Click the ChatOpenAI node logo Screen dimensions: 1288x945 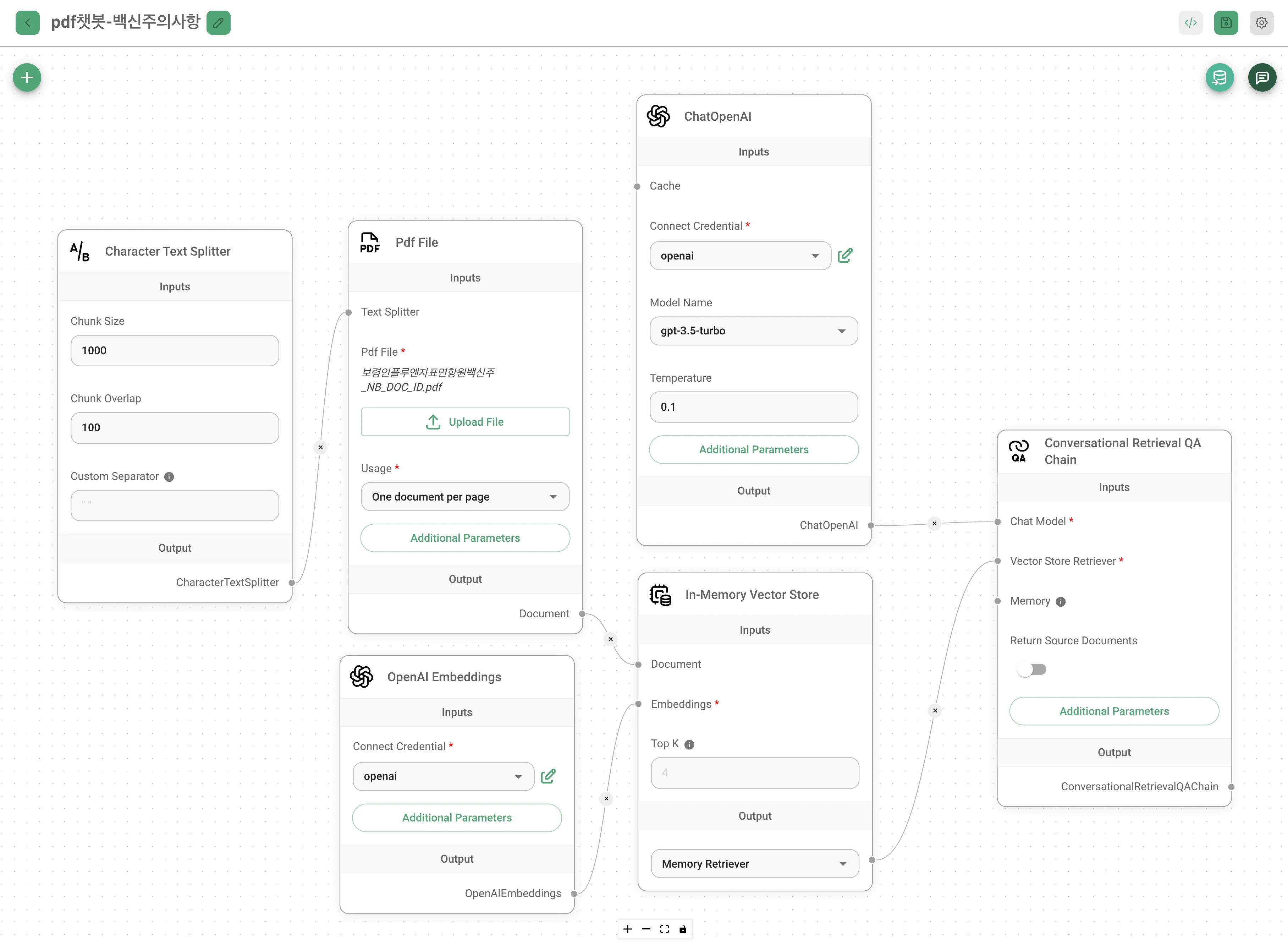[659, 116]
